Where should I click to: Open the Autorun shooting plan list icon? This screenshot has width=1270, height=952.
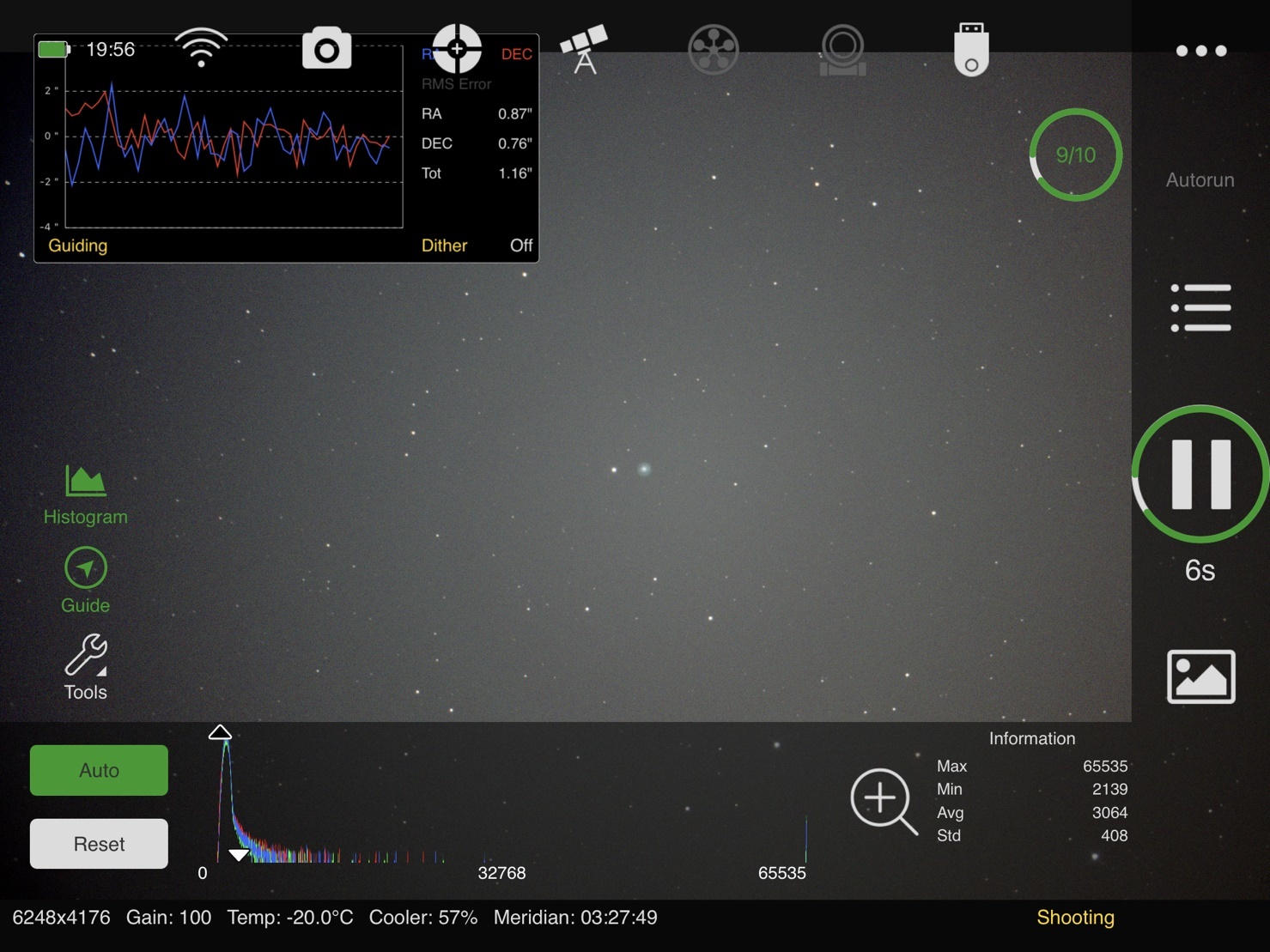pyautogui.click(x=1200, y=307)
